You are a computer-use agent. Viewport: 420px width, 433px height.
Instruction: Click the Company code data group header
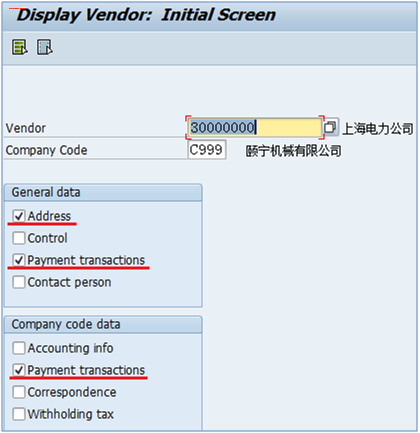(x=103, y=324)
